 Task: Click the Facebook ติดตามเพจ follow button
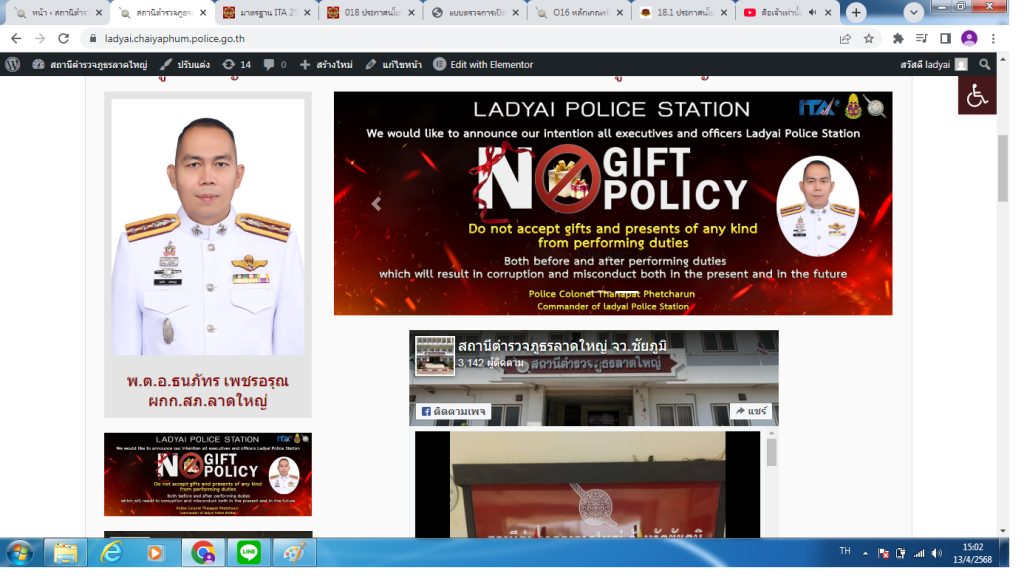(453, 411)
